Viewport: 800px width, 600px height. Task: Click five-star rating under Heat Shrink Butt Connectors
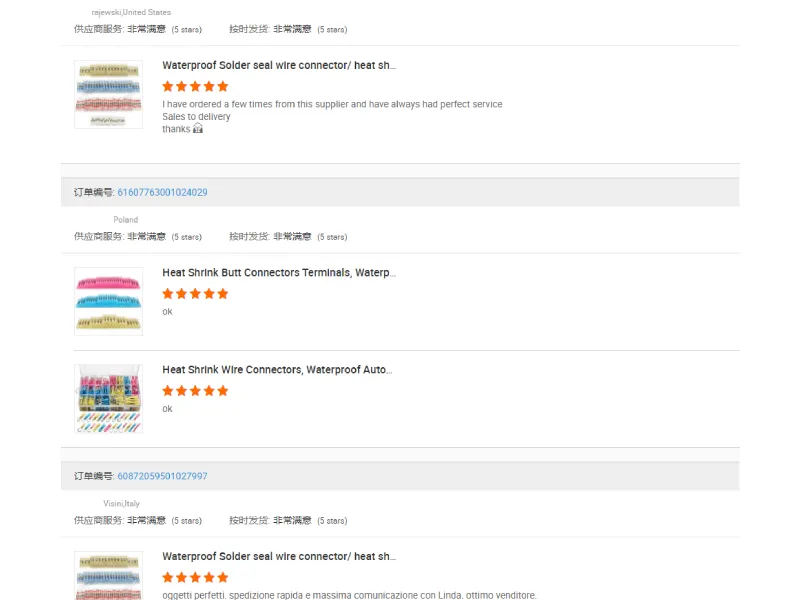coord(195,294)
